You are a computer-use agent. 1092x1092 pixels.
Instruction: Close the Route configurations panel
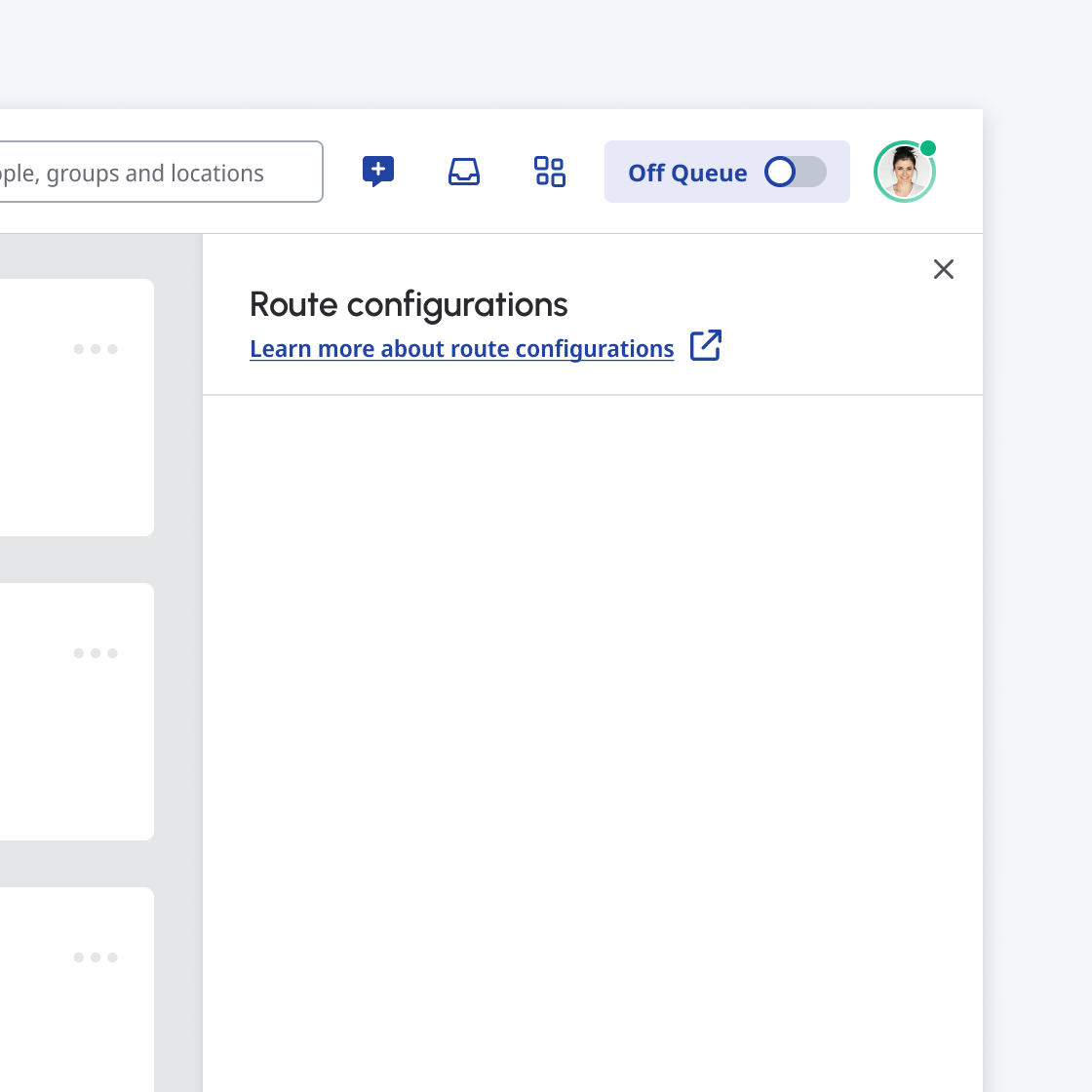(943, 269)
